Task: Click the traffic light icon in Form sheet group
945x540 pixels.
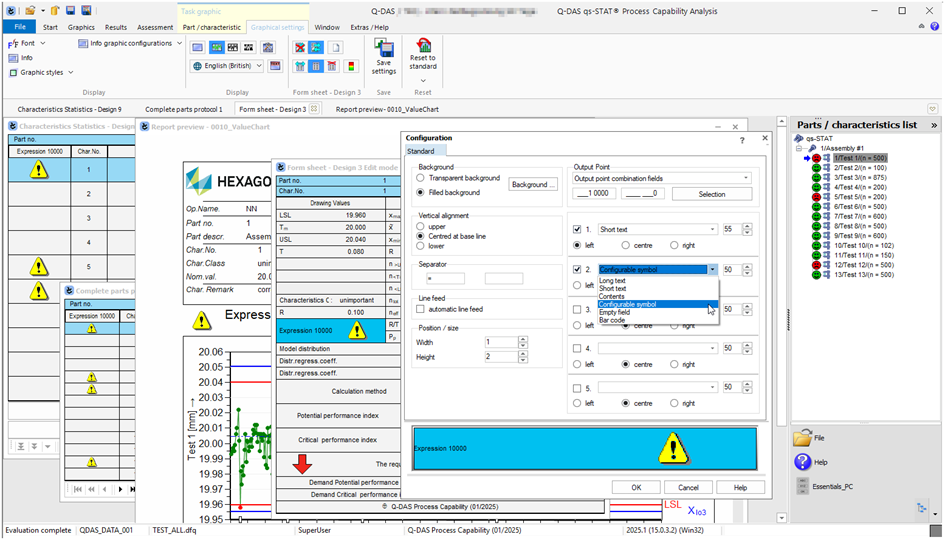Action: [351, 66]
